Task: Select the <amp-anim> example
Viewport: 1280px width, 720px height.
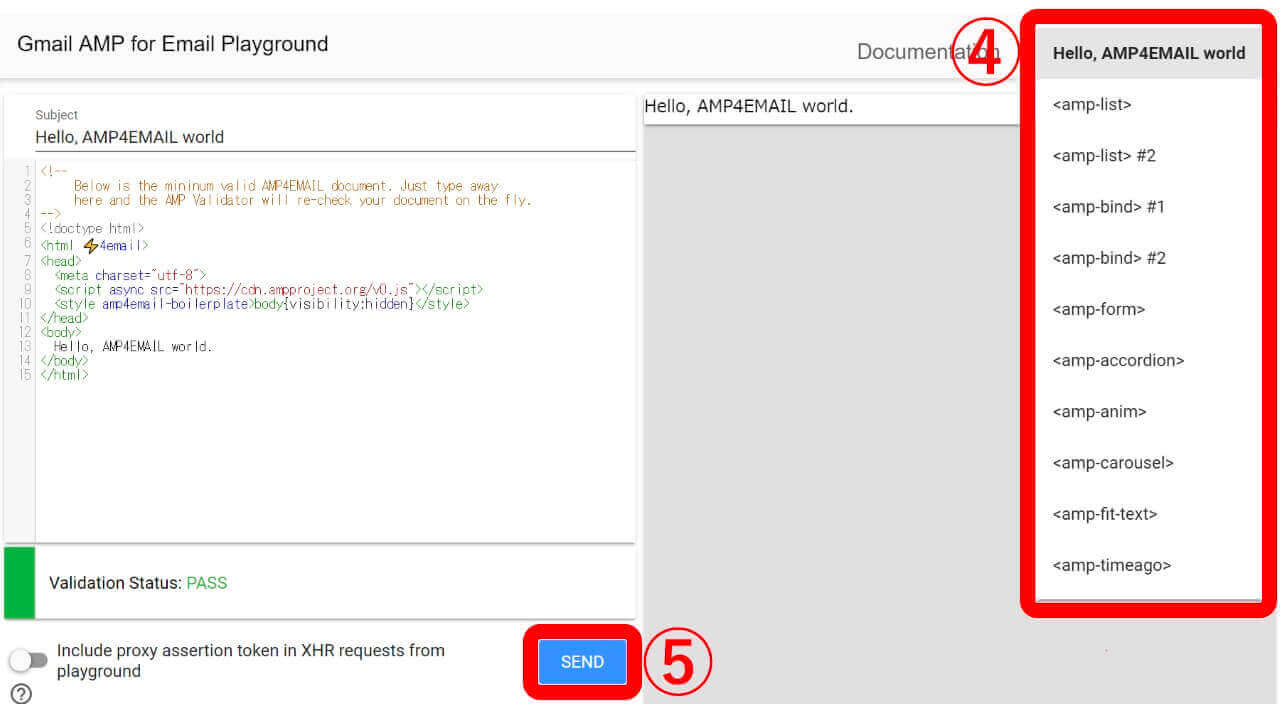Action: pos(1099,412)
